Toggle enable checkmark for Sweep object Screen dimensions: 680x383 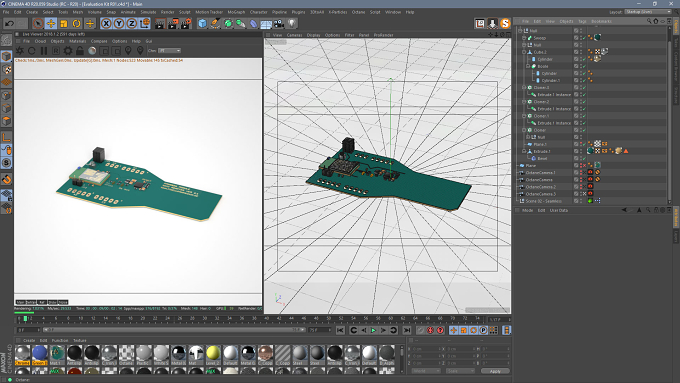coord(584,38)
